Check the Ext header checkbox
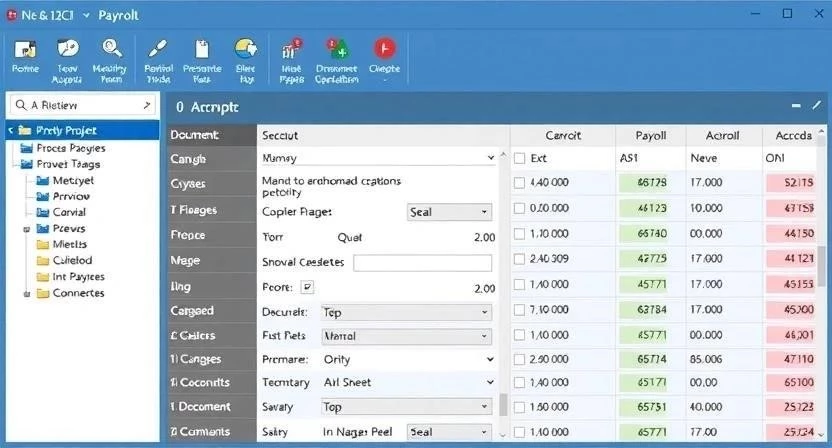Viewport: 832px width, 448px height. pos(520,158)
